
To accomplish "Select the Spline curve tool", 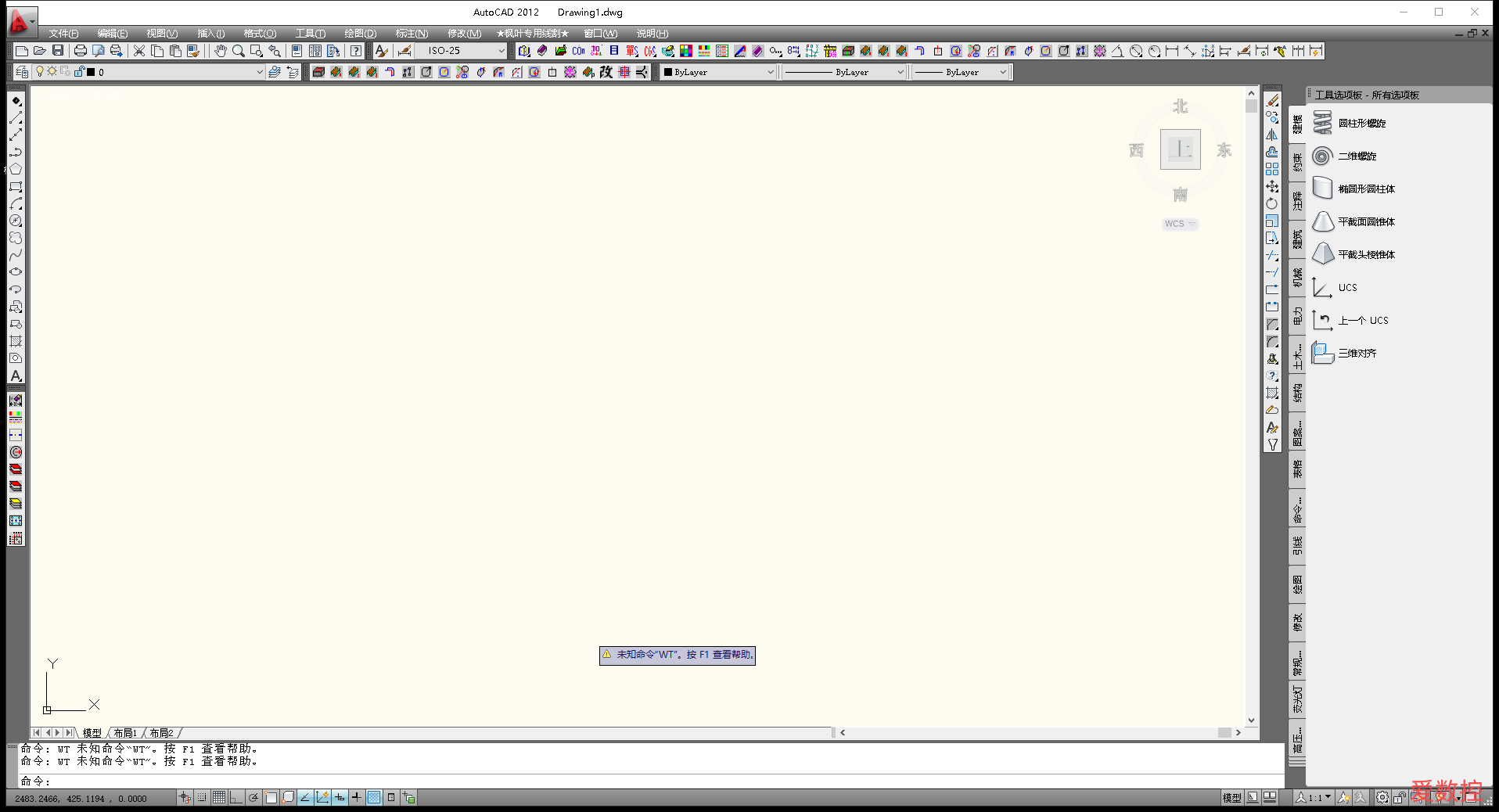I will (16, 256).
